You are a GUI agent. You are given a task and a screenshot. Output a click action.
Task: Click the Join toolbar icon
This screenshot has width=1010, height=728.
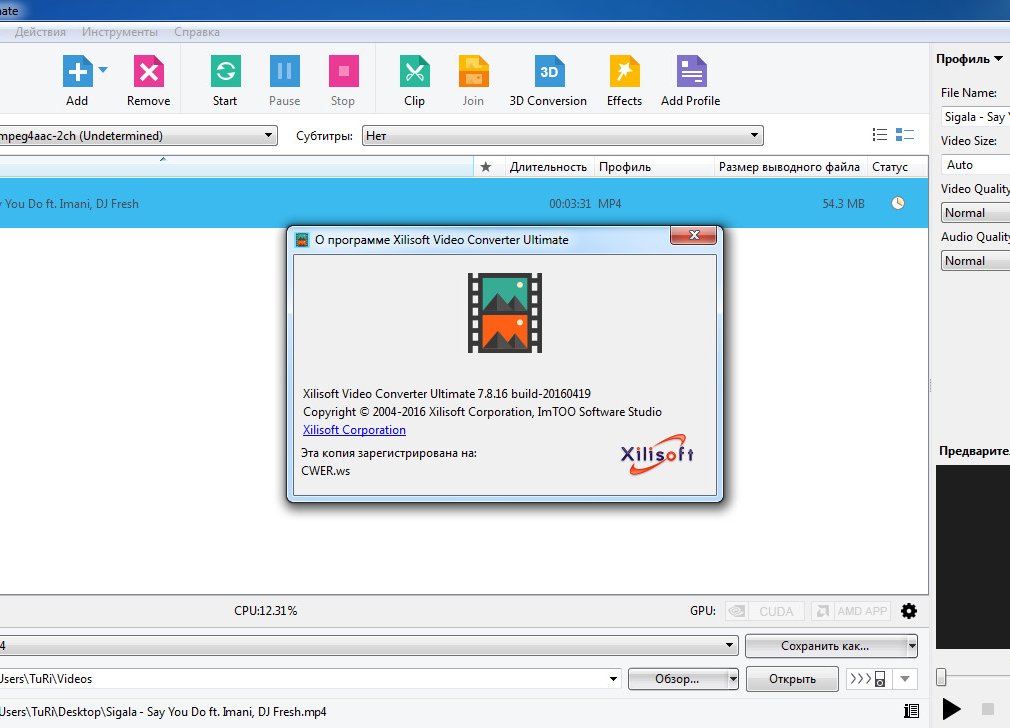click(x=473, y=71)
